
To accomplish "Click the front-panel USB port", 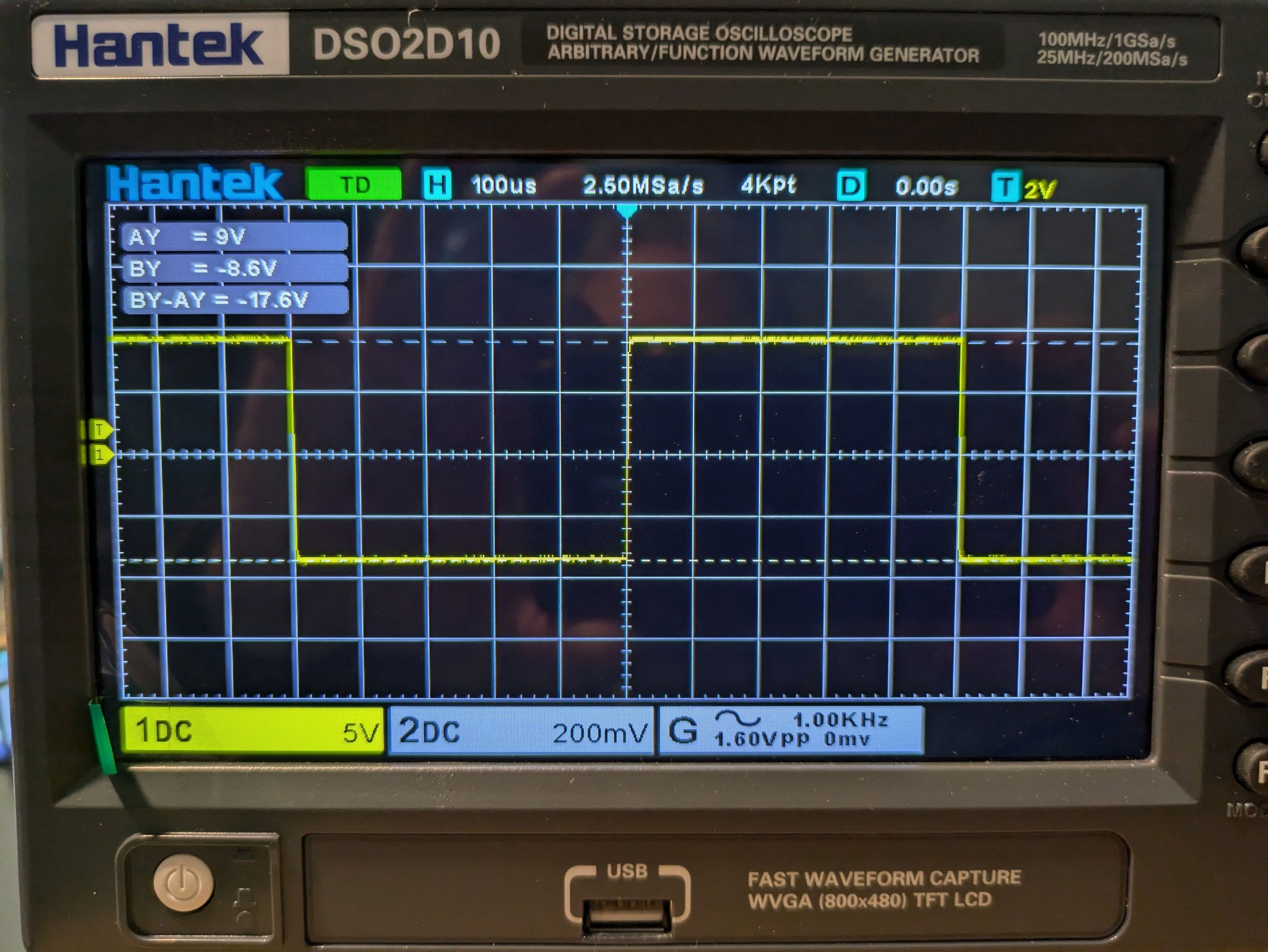I will tap(627, 915).
